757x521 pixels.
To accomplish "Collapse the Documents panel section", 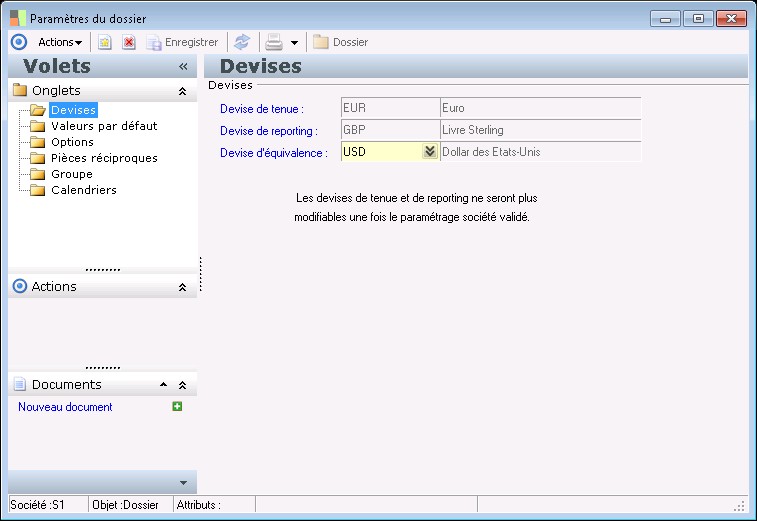I will 182,385.
